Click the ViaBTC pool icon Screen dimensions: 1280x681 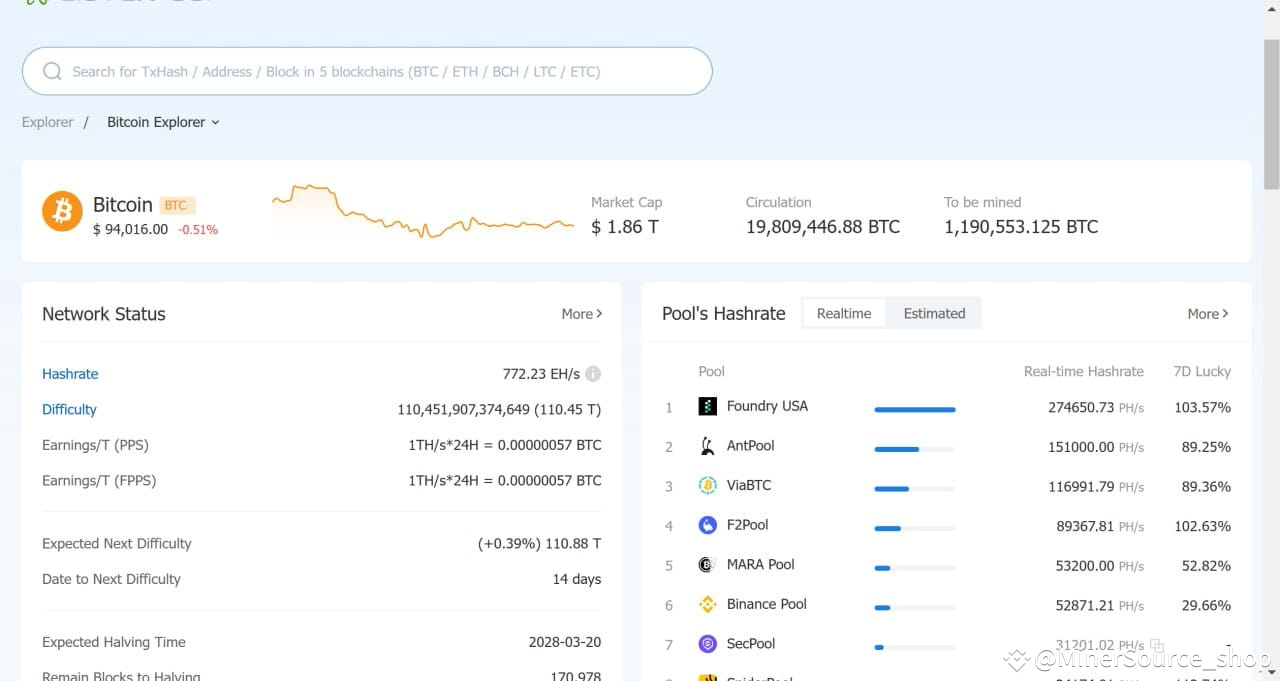pyautogui.click(x=707, y=485)
